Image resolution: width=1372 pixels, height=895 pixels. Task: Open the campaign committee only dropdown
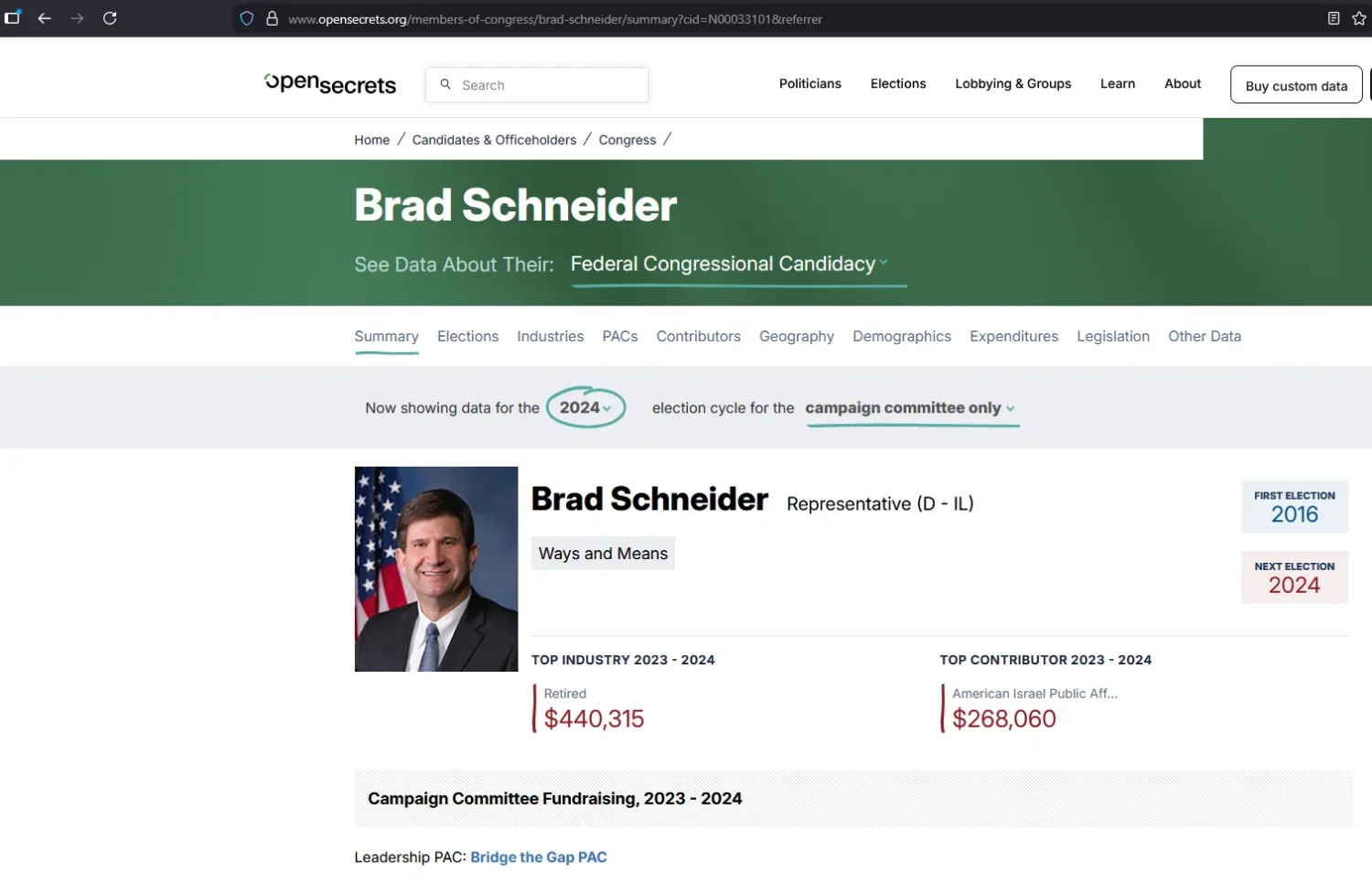click(911, 408)
